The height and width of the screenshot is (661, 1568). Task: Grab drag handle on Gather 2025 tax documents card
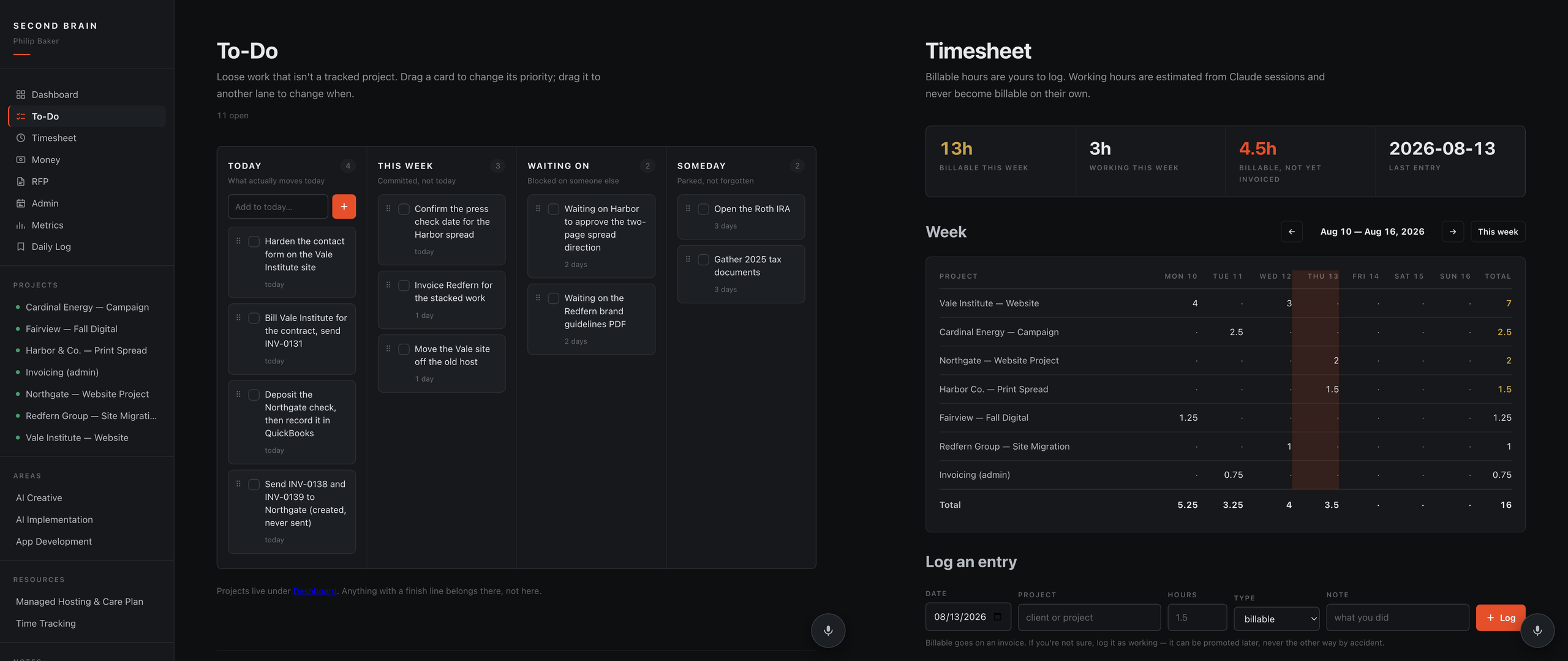coord(688,259)
